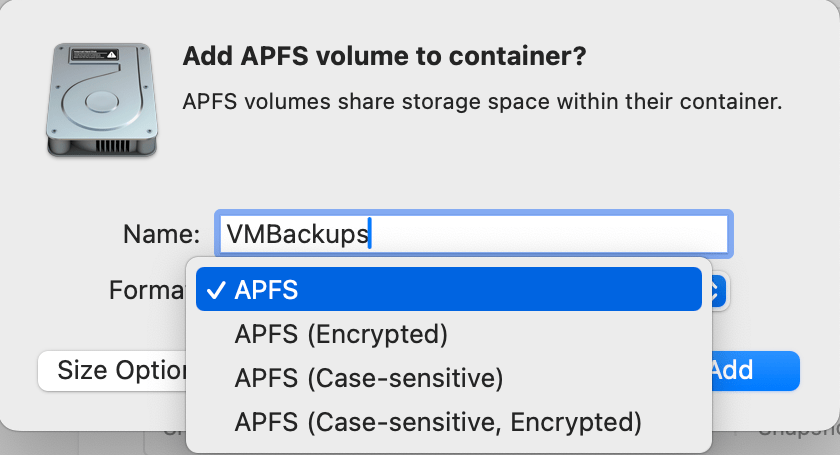Pick APFS (Case-sensitive, Encrypted) format
This screenshot has height=455, width=840.
point(437,422)
